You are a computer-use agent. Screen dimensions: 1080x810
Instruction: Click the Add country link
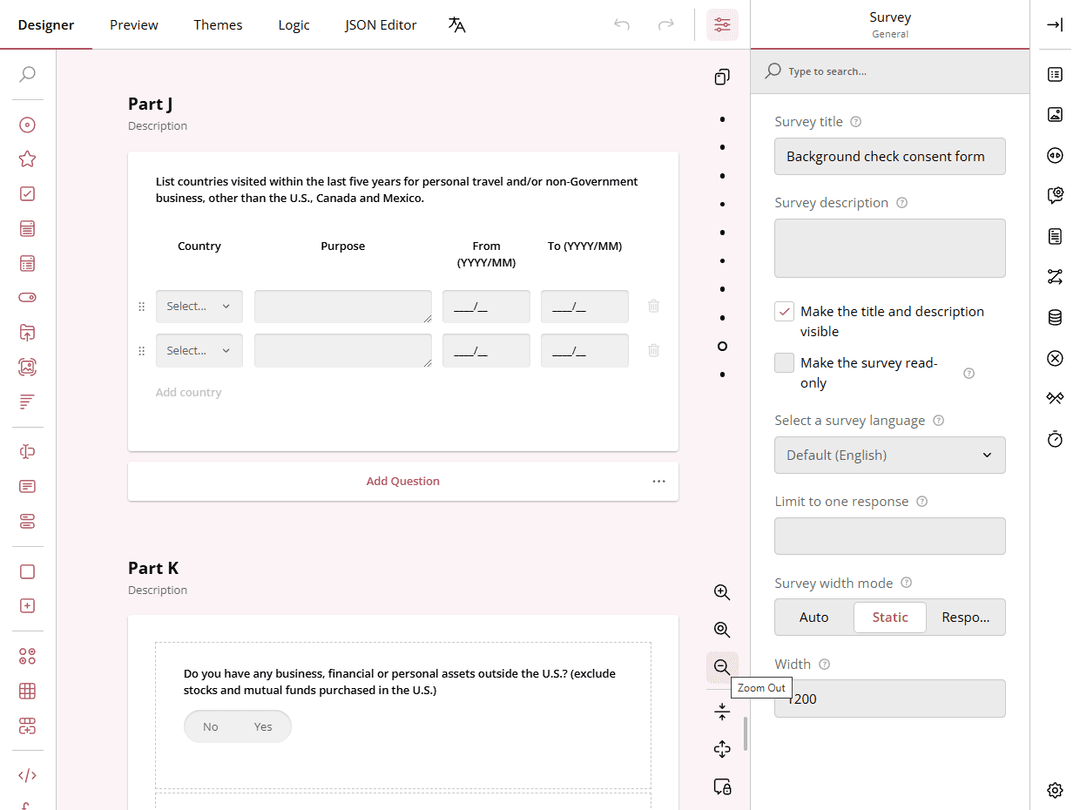pyautogui.click(x=189, y=392)
